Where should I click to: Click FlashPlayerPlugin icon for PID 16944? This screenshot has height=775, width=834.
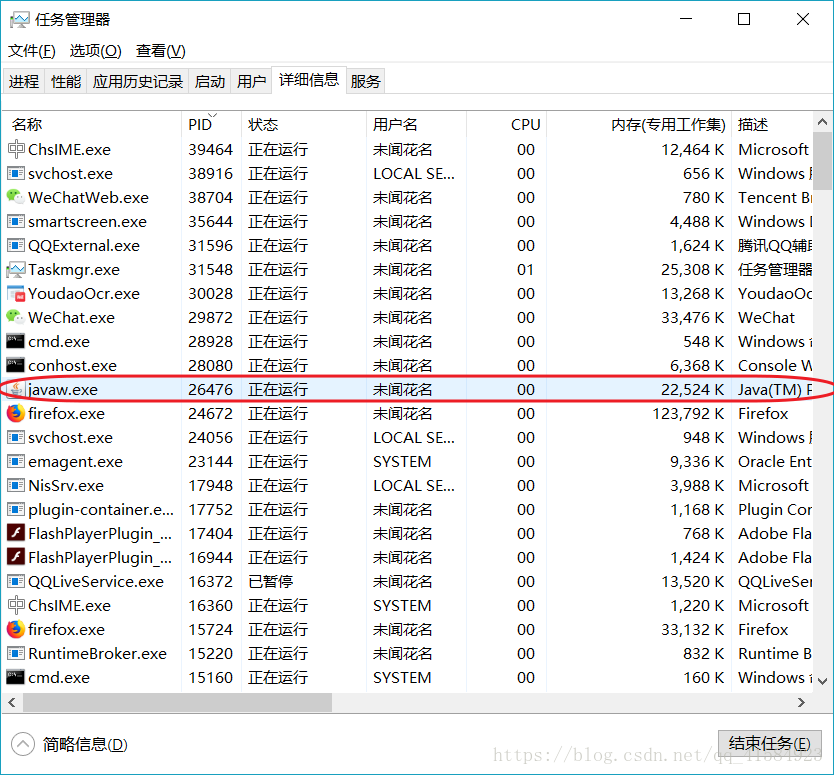[16, 556]
